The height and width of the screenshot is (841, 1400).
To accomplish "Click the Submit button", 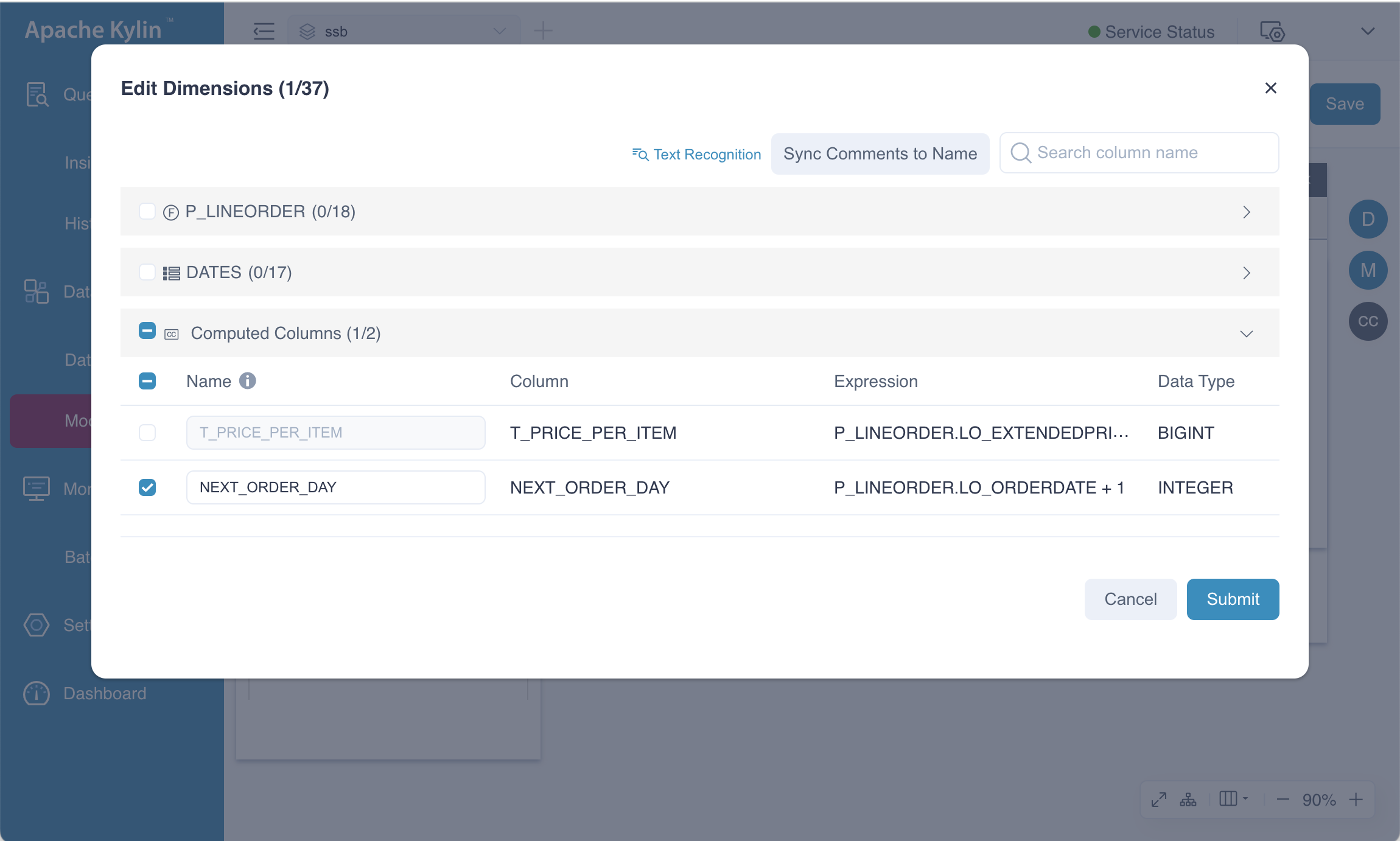I will pos(1233,599).
